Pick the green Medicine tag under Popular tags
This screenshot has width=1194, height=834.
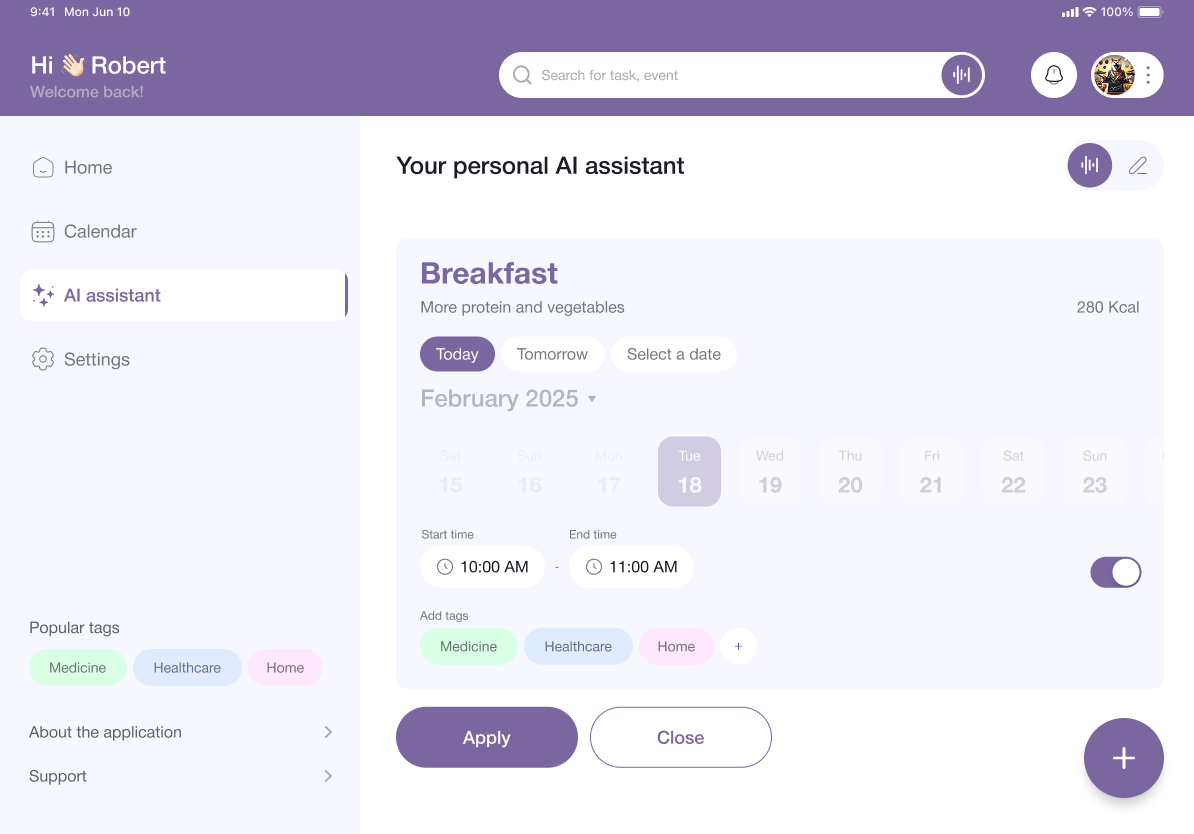click(x=78, y=668)
